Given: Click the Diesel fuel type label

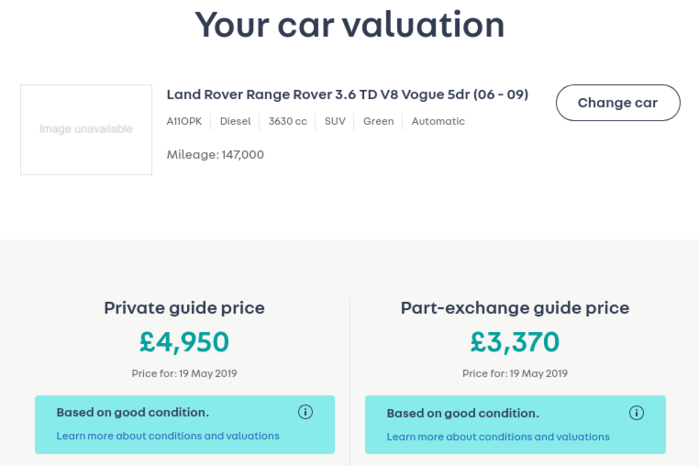Looking at the screenshot, I should coord(235,121).
